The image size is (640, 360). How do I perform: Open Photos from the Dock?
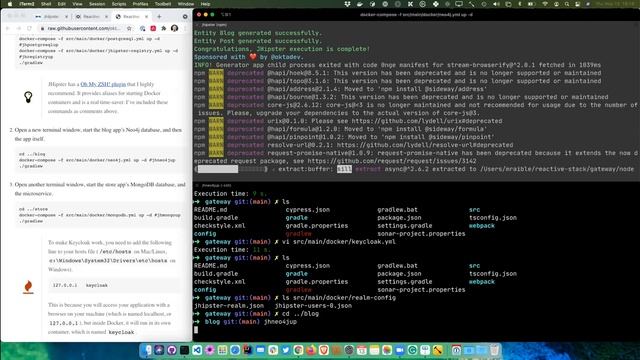(387, 350)
